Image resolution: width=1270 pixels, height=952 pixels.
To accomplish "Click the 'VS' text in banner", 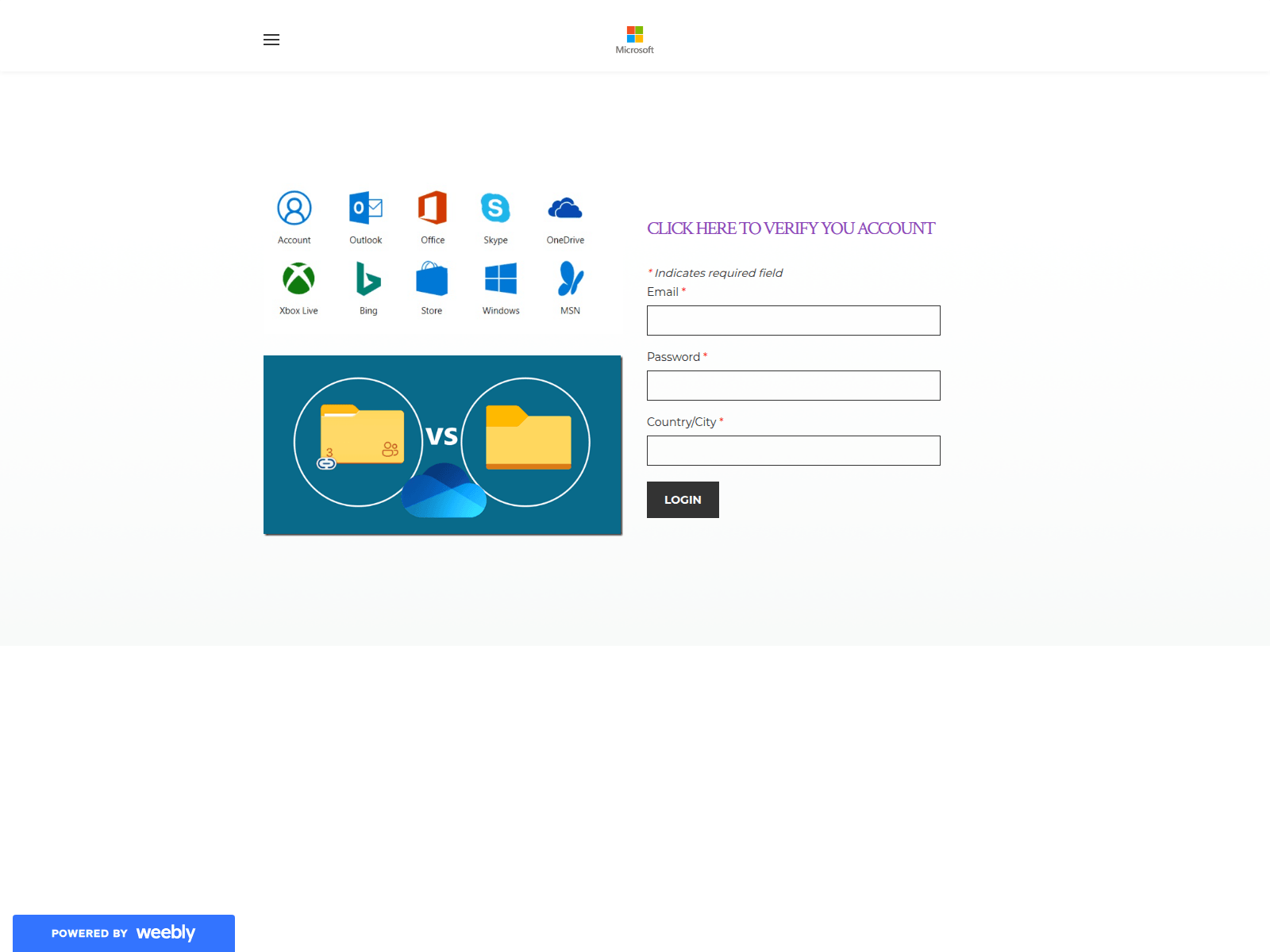I will [x=442, y=436].
